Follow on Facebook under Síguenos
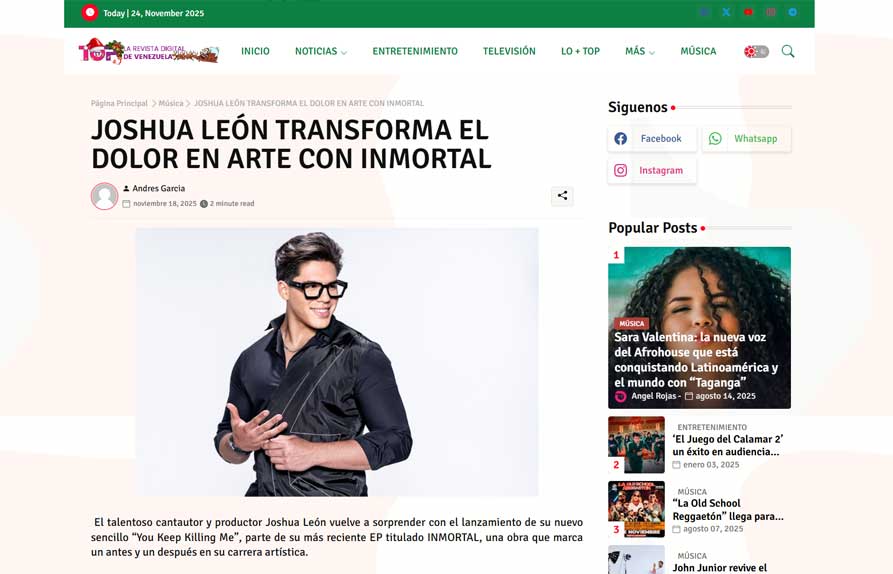 652,138
